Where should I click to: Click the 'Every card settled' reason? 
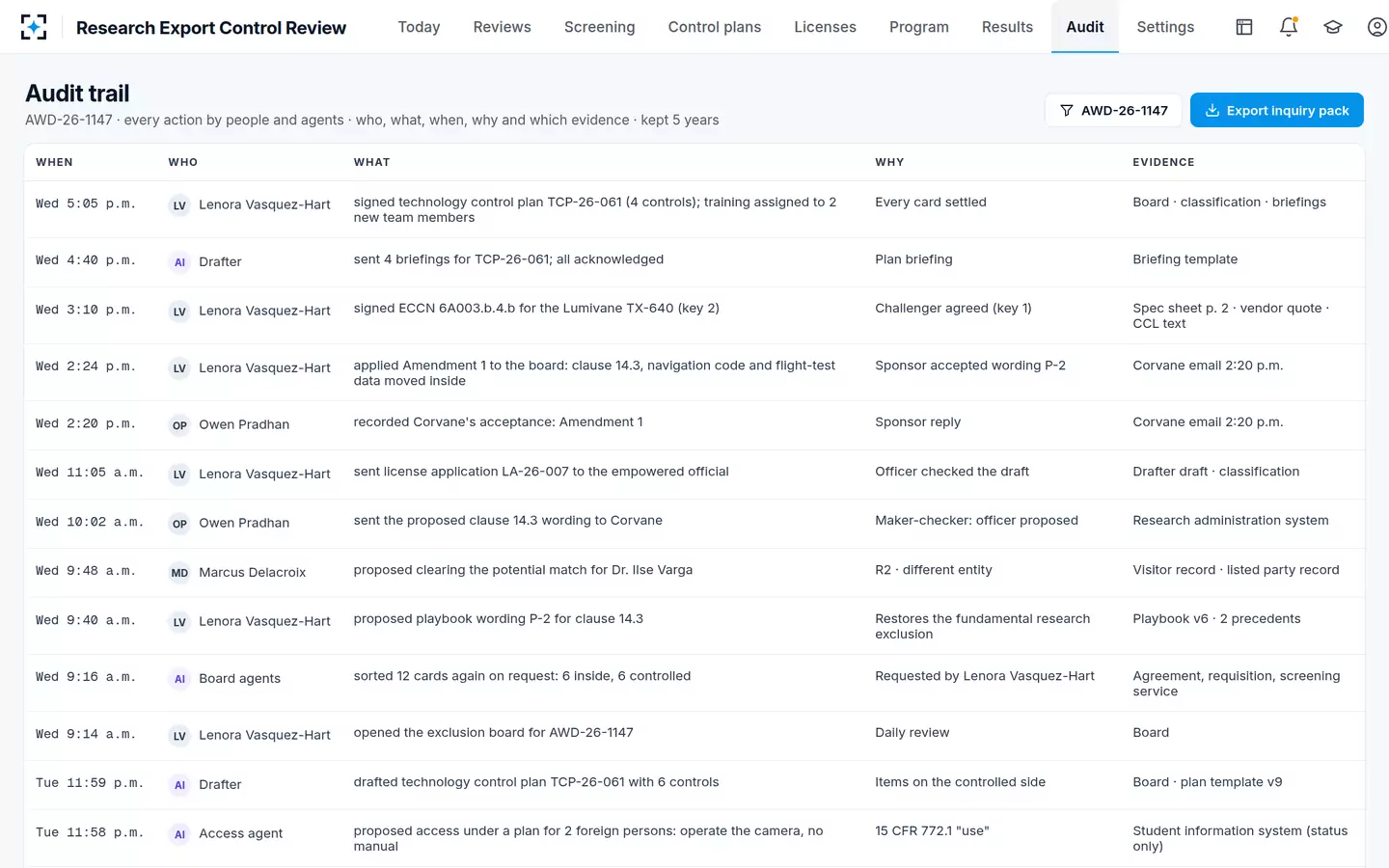coord(931,203)
